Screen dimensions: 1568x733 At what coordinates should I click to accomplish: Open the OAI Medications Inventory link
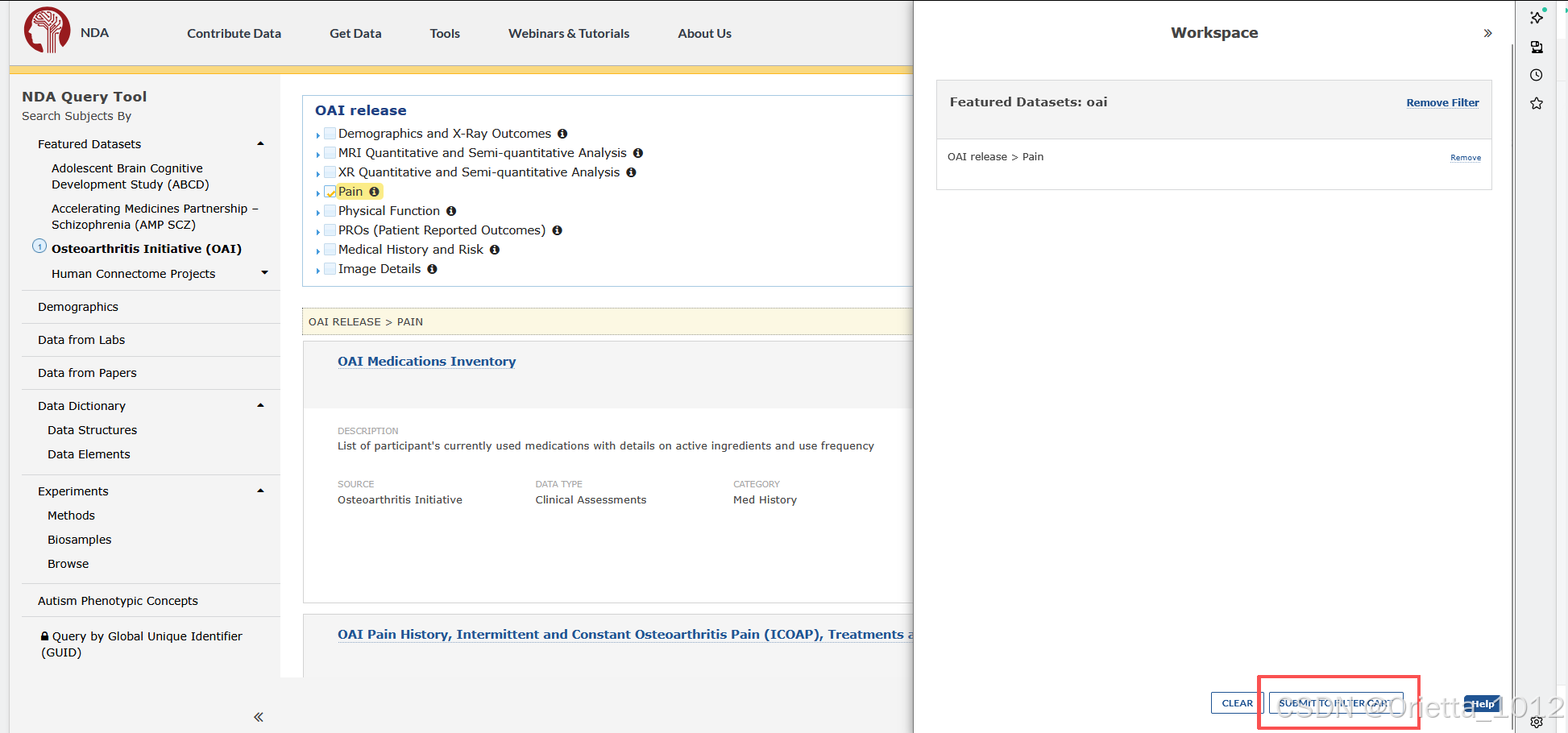click(x=426, y=362)
